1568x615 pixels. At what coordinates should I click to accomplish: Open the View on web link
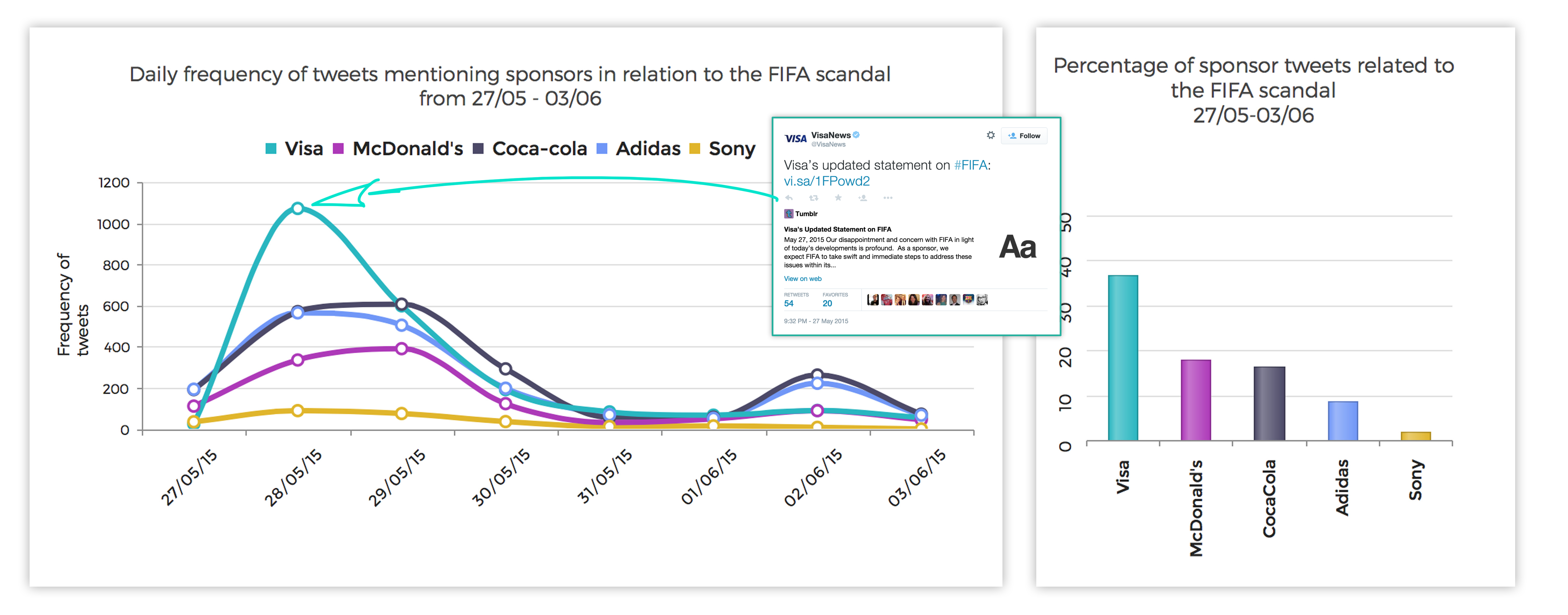[x=802, y=279]
